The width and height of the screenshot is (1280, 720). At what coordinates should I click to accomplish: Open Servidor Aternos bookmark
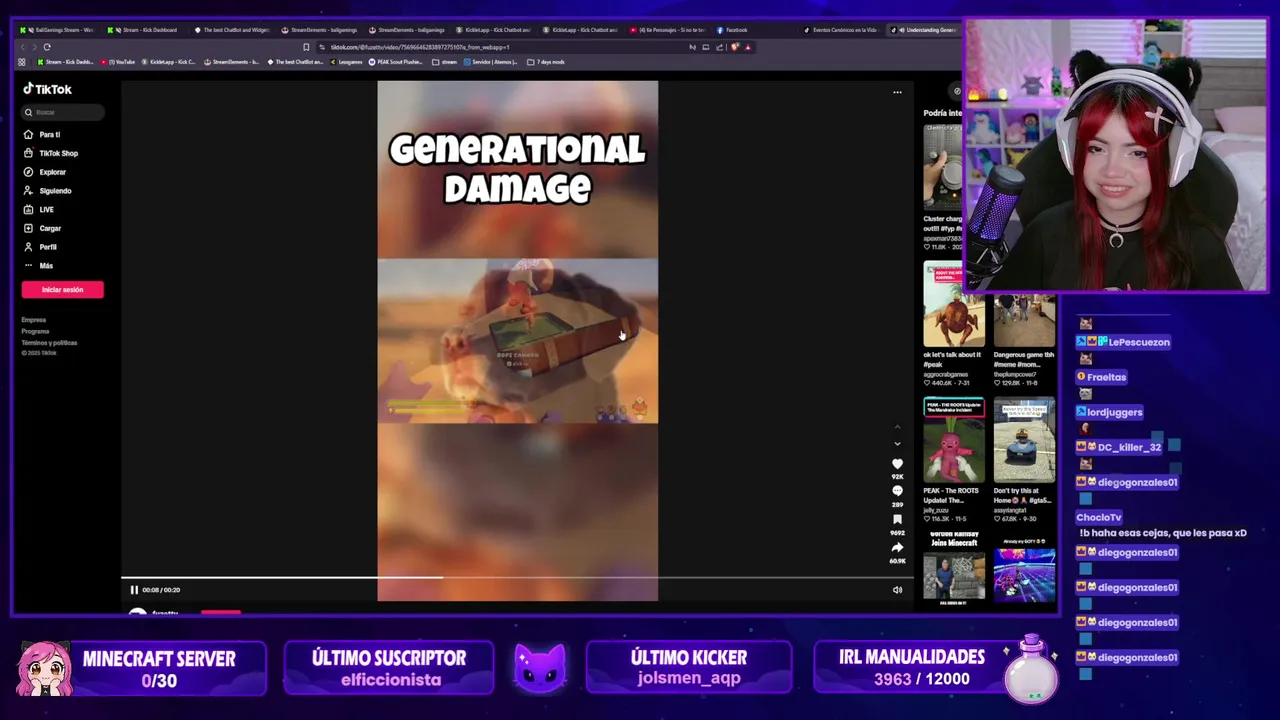493,62
